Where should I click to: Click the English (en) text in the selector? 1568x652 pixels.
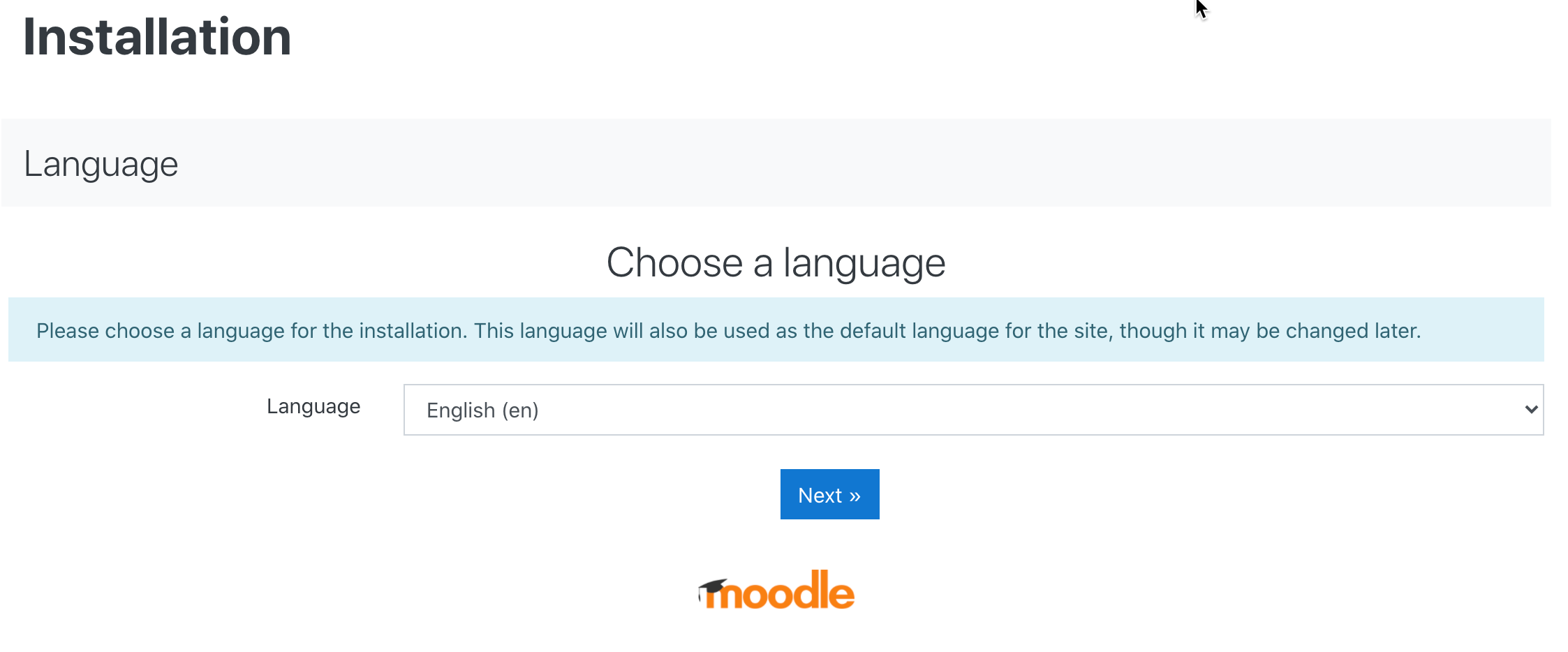pyautogui.click(x=482, y=410)
